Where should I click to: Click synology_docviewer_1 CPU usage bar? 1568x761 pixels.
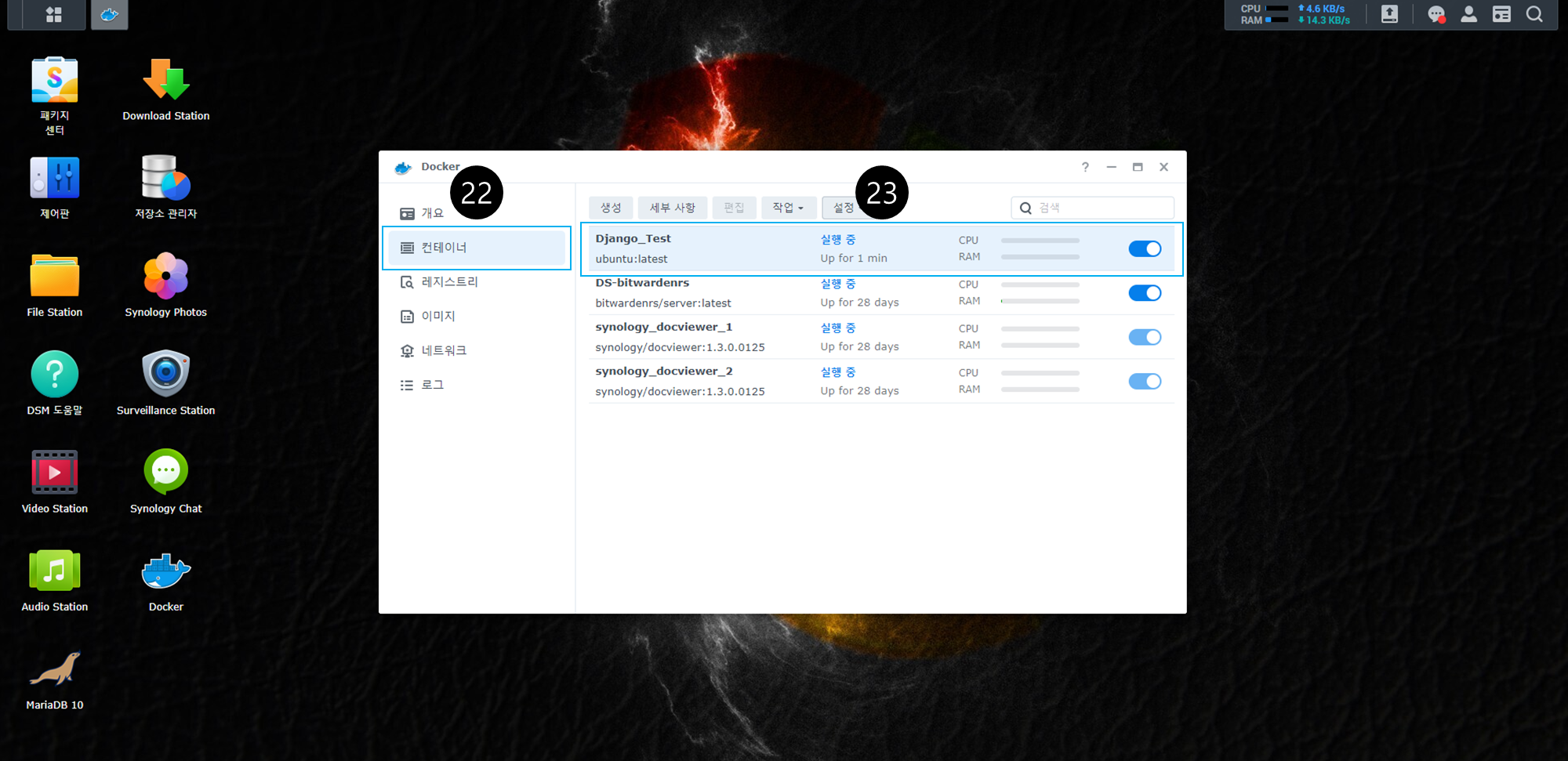coord(1040,329)
